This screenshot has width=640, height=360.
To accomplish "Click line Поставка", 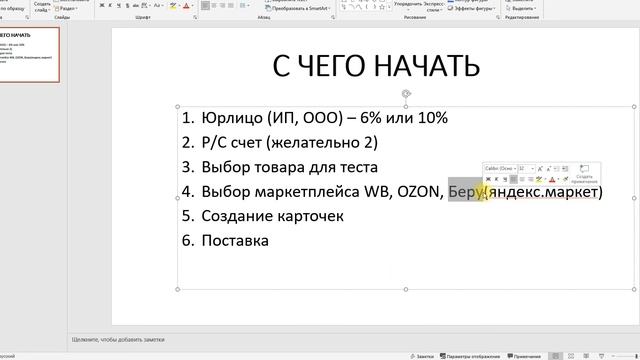I will (235, 240).
